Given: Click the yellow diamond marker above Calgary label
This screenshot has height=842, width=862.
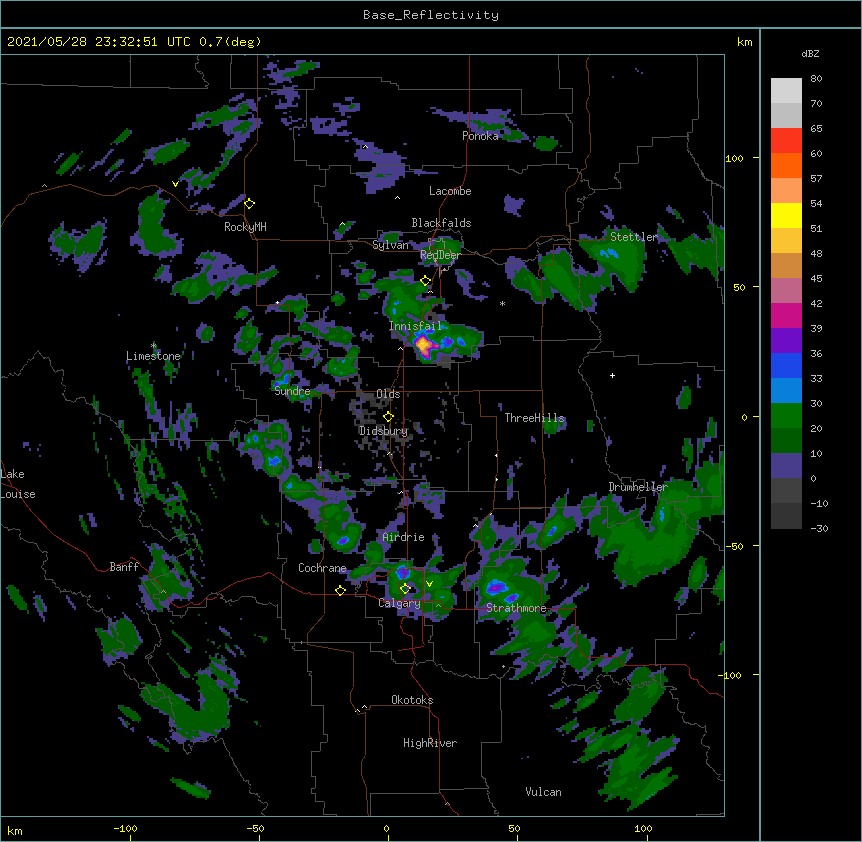Looking at the screenshot, I should [x=405, y=589].
